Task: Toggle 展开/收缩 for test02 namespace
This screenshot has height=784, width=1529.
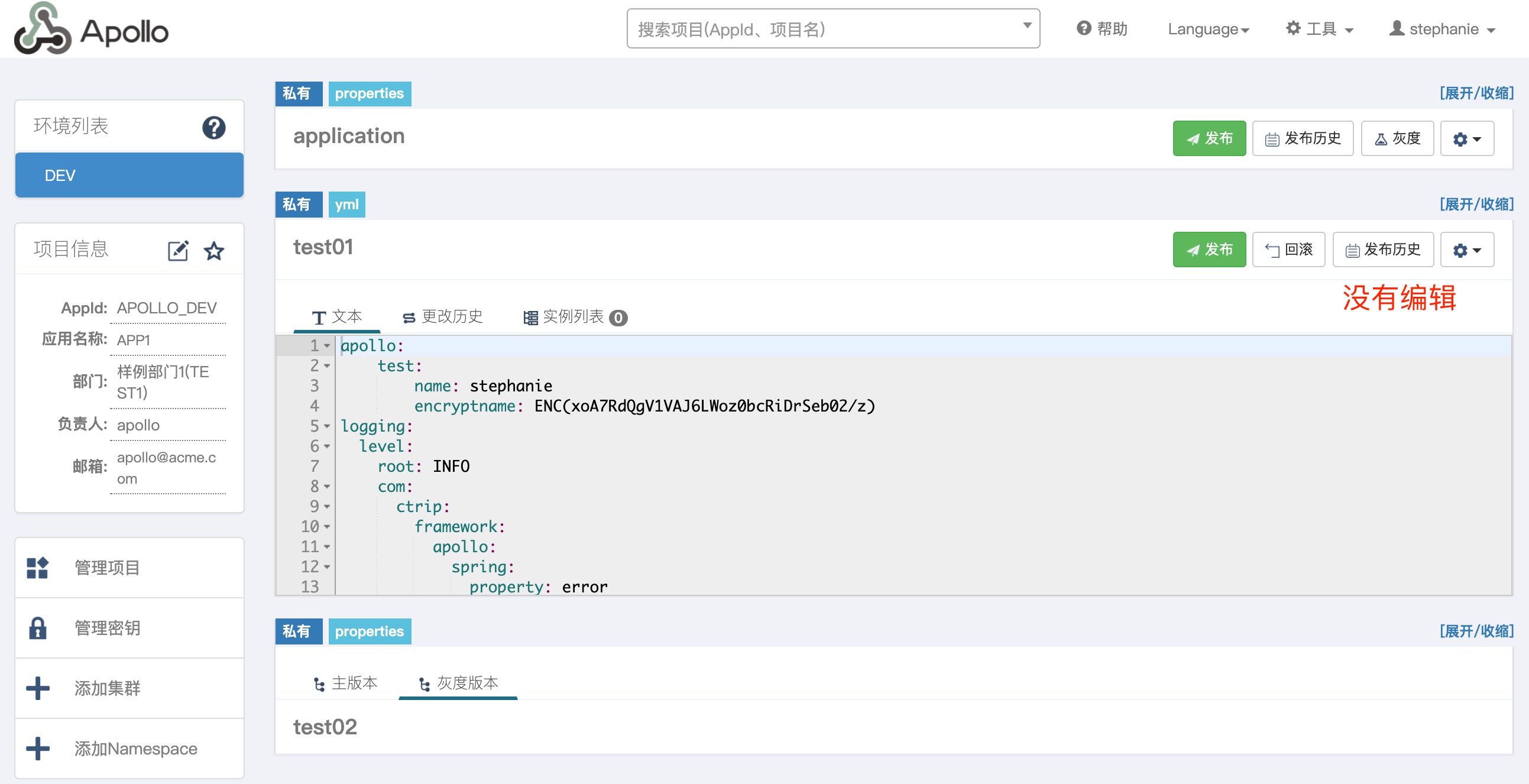Action: (x=1476, y=631)
